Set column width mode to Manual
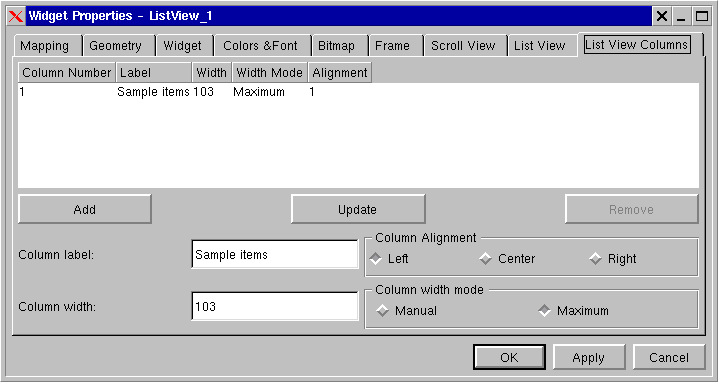This screenshot has width=718, height=382. (x=406, y=311)
